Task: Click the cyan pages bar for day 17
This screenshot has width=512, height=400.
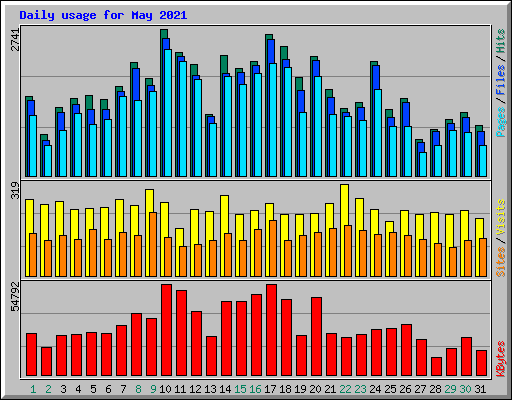Action: click(x=273, y=120)
